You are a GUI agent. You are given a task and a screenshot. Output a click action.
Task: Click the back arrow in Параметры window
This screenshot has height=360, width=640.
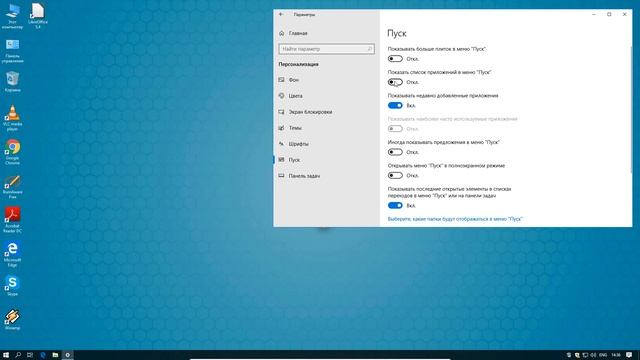tap(281, 14)
